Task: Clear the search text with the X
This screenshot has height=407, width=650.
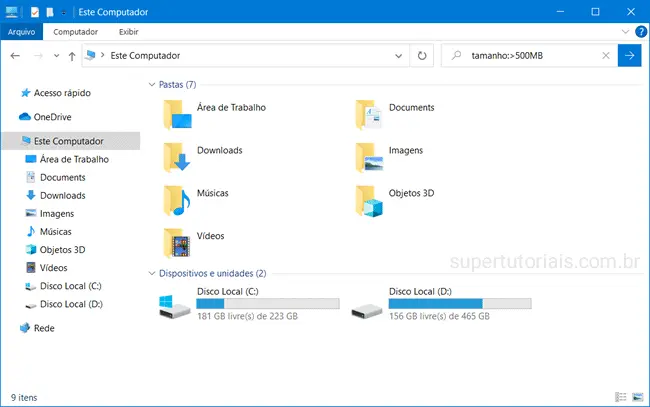Action: tap(606, 56)
